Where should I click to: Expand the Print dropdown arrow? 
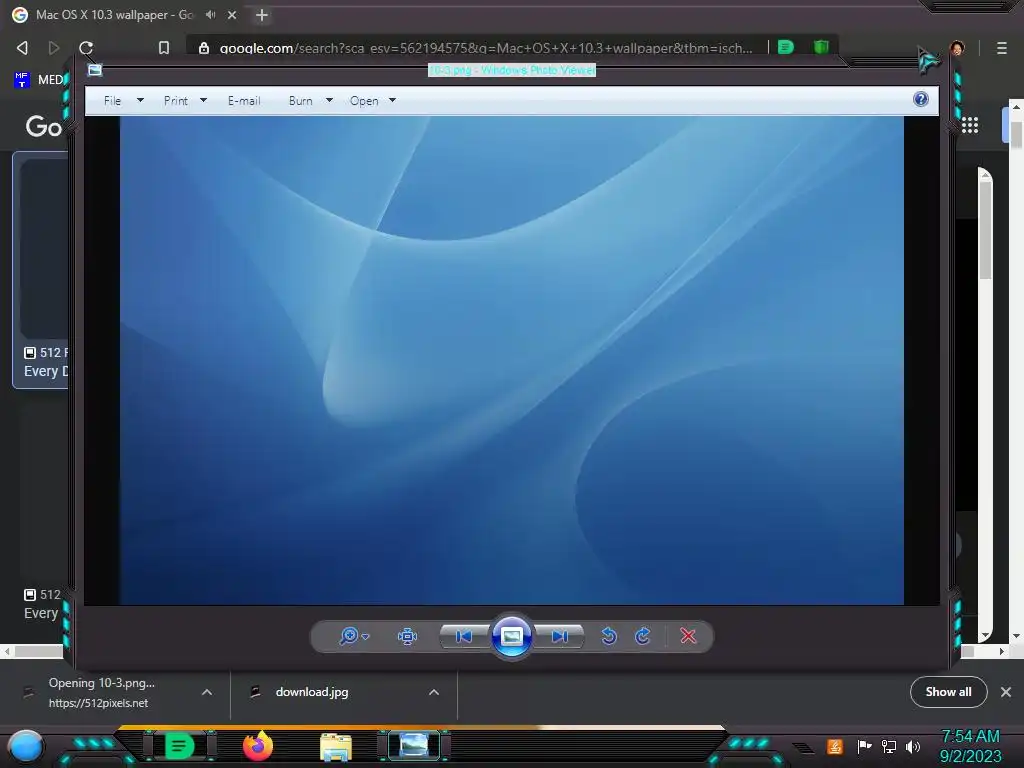click(x=203, y=101)
